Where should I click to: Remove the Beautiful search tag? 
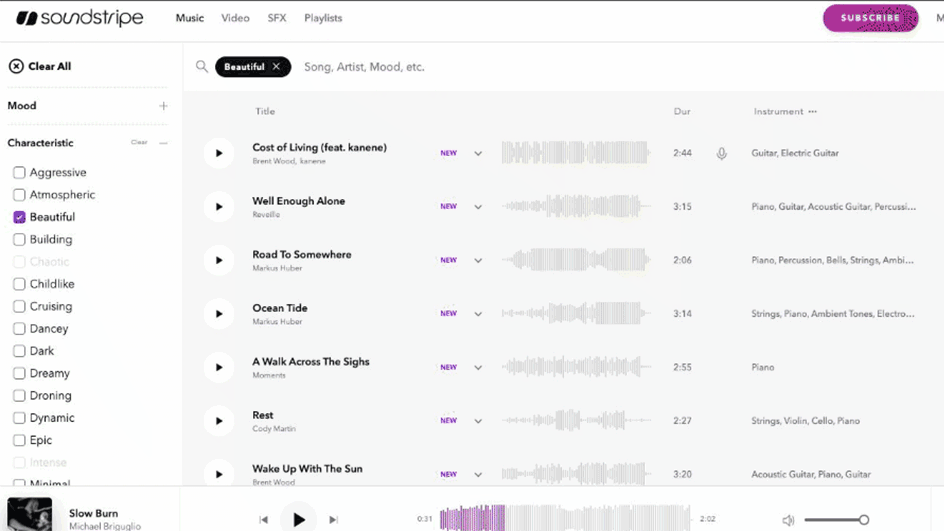point(277,67)
